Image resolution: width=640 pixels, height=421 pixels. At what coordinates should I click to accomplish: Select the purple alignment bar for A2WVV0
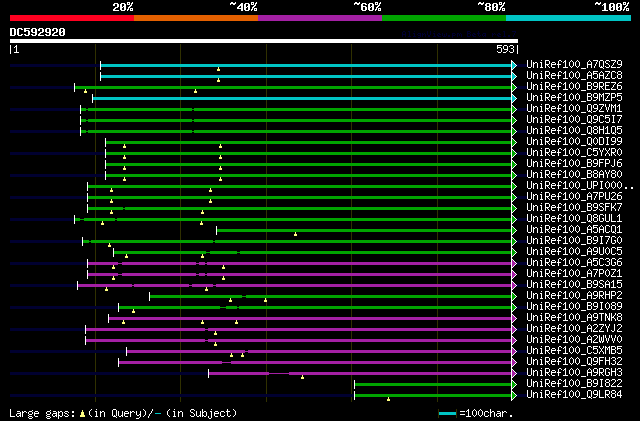coord(298,341)
